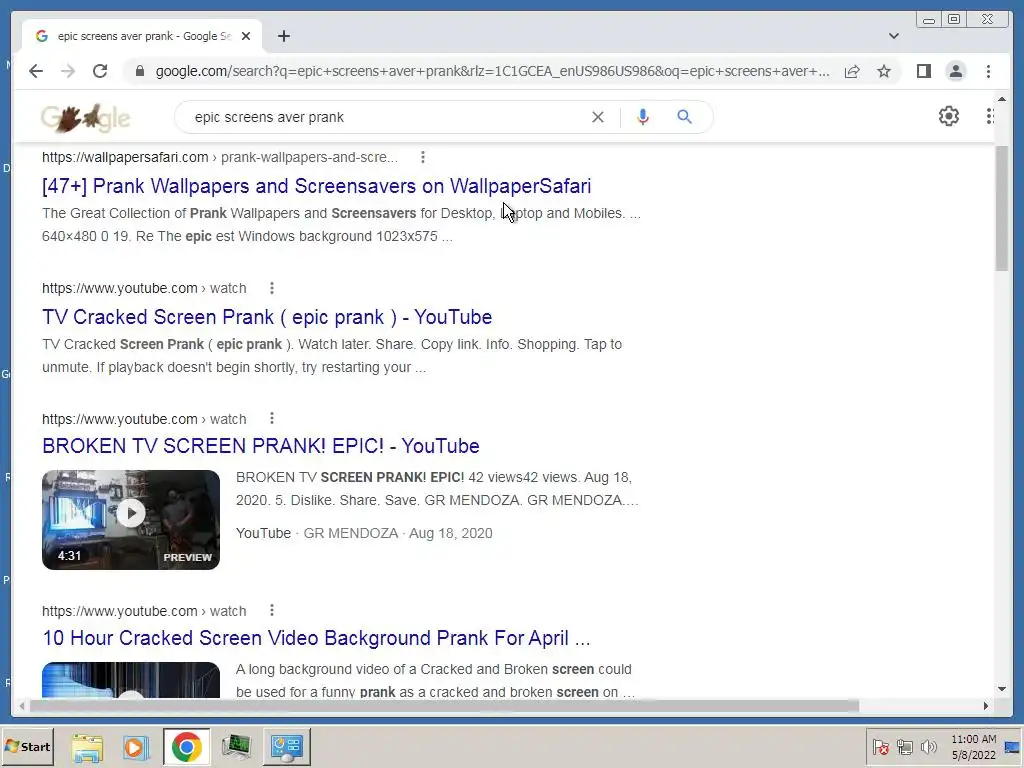Go back to the previous page
Screen dimensions: 1024x768
click(x=36, y=71)
